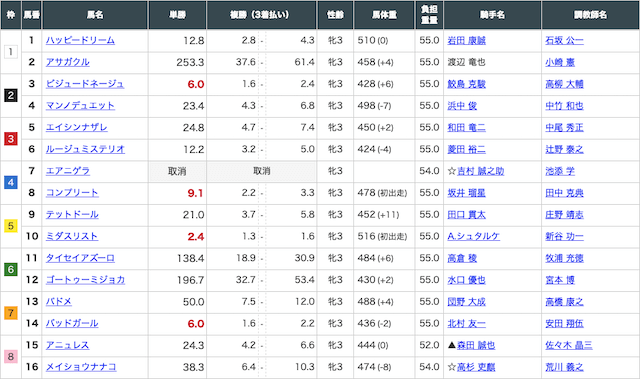Open trainer link 田中 克典
The width and height of the screenshot is (640, 379).
pyautogui.click(x=564, y=193)
